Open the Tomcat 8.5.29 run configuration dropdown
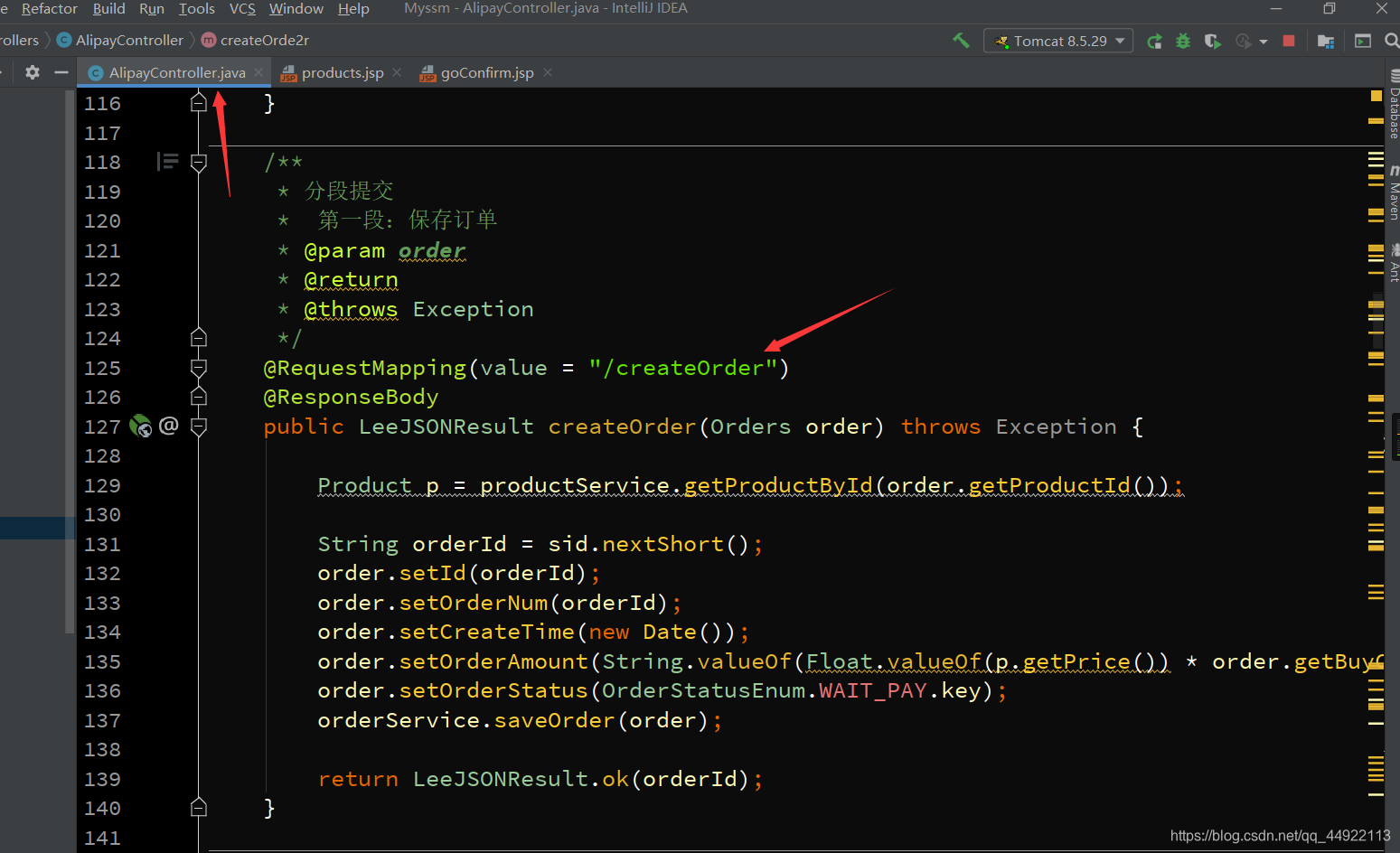This screenshot has height=853, width=1400. point(1058,41)
